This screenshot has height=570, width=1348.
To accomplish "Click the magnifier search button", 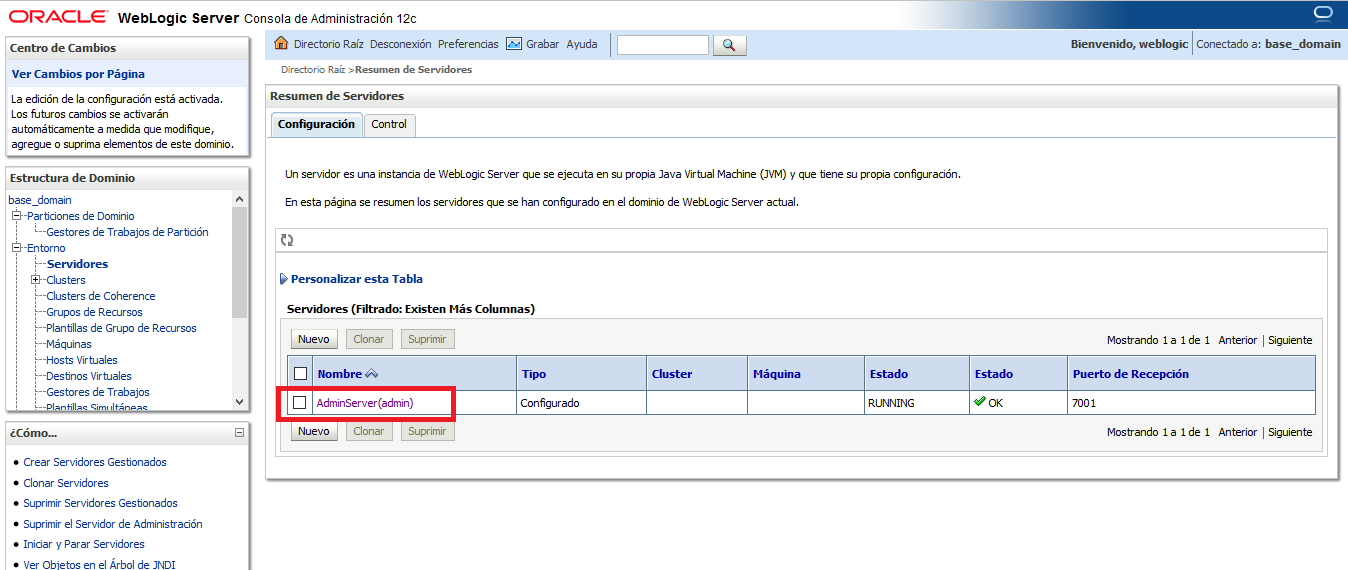I will [729, 45].
